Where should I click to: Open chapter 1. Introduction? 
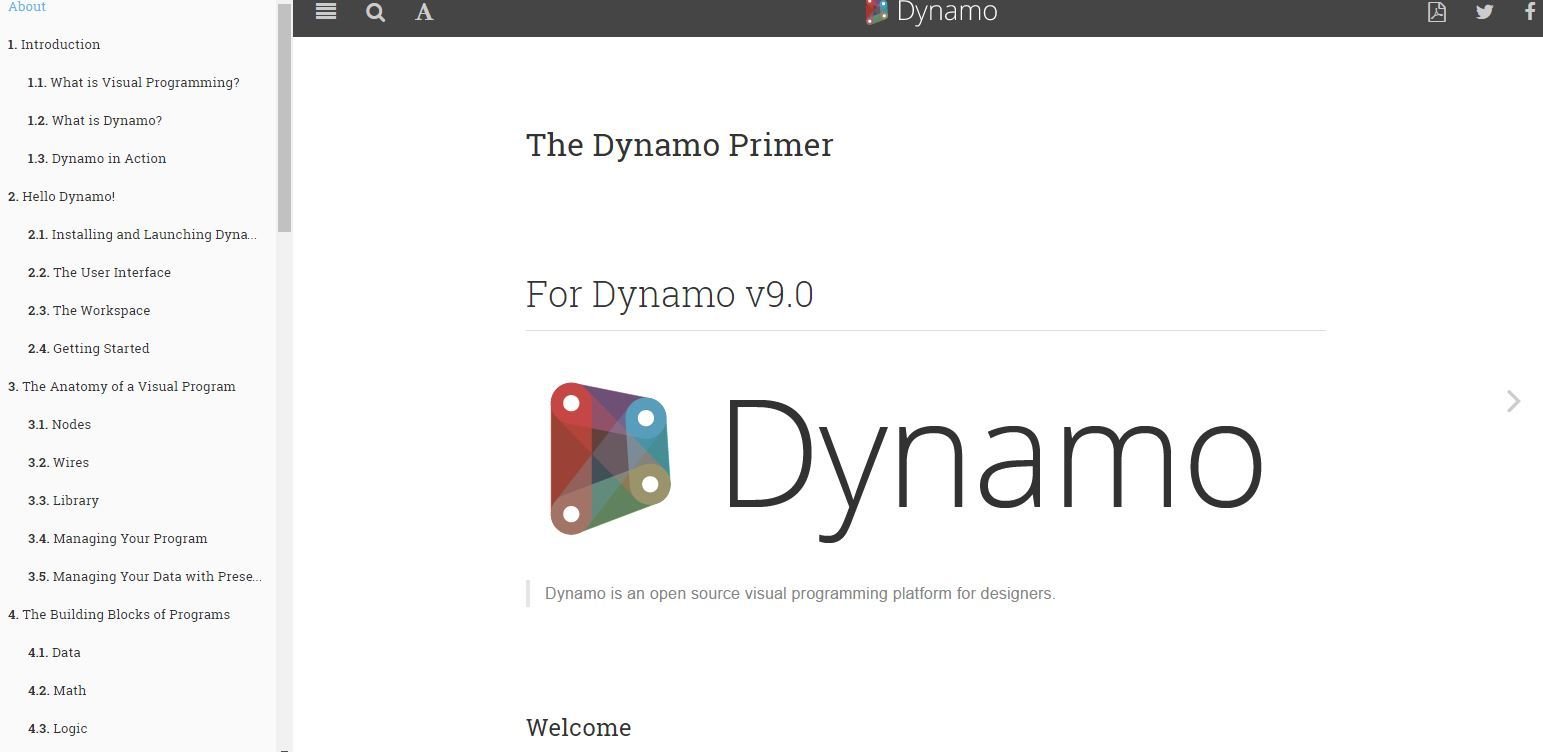[54, 44]
